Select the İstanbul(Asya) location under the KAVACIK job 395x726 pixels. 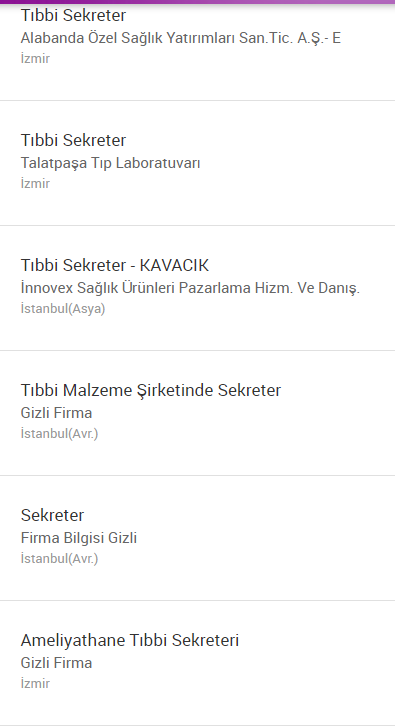(63, 309)
